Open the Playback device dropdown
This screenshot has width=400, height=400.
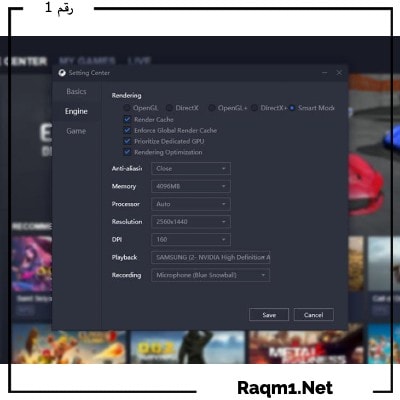pyautogui.click(x=211, y=257)
